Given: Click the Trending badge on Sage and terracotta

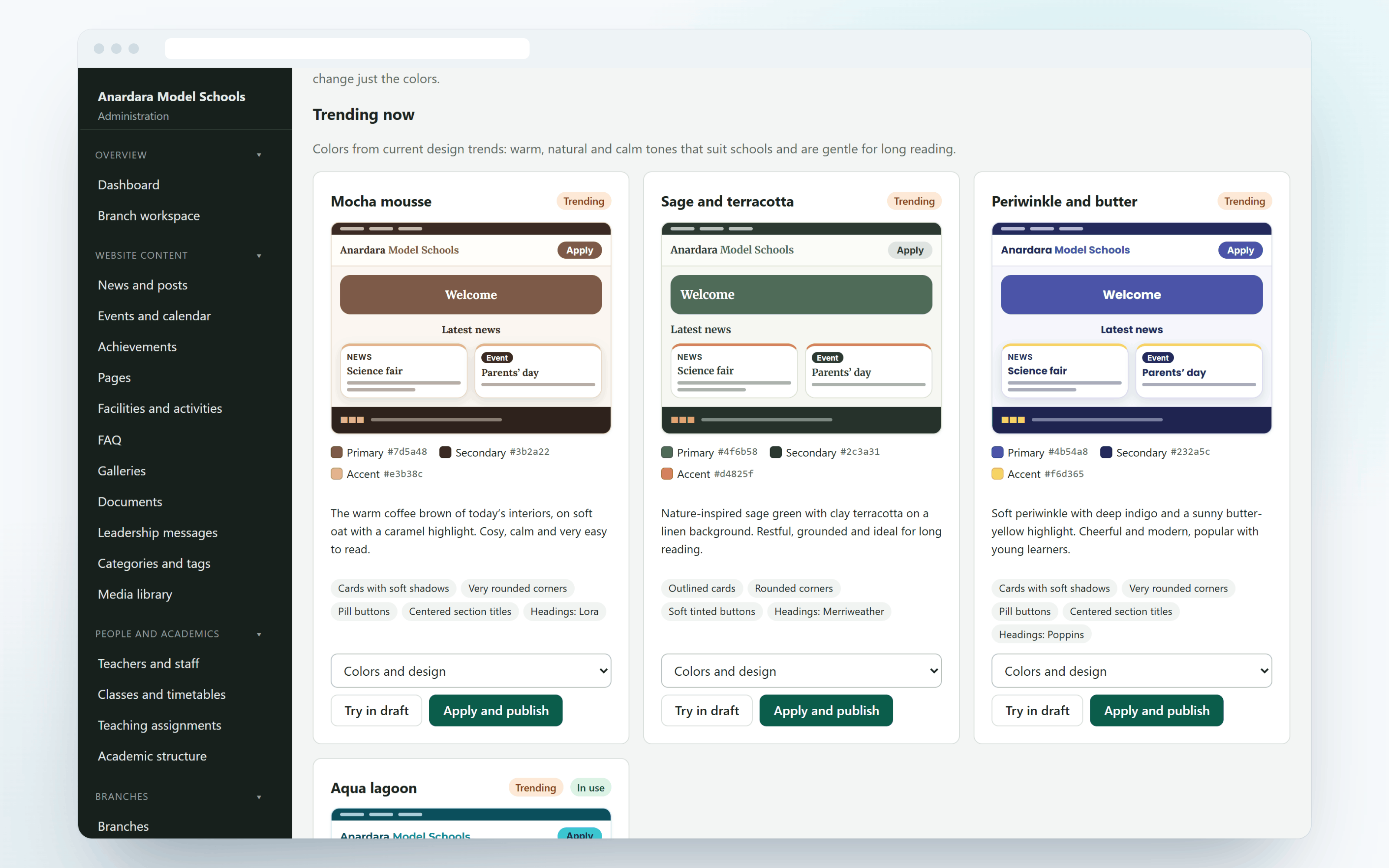Looking at the screenshot, I should tap(914, 201).
